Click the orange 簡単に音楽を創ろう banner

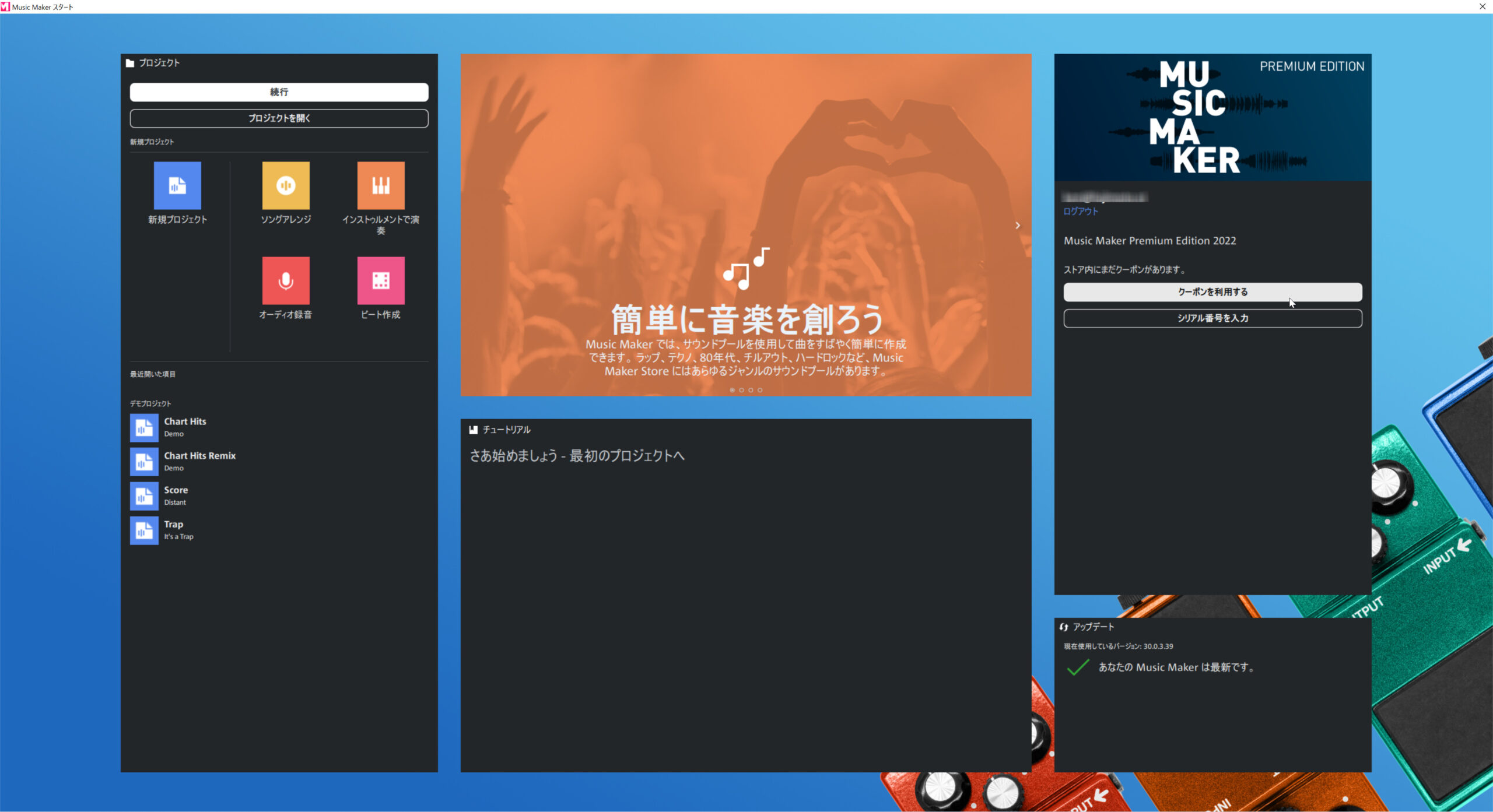pyautogui.click(x=746, y=225)
